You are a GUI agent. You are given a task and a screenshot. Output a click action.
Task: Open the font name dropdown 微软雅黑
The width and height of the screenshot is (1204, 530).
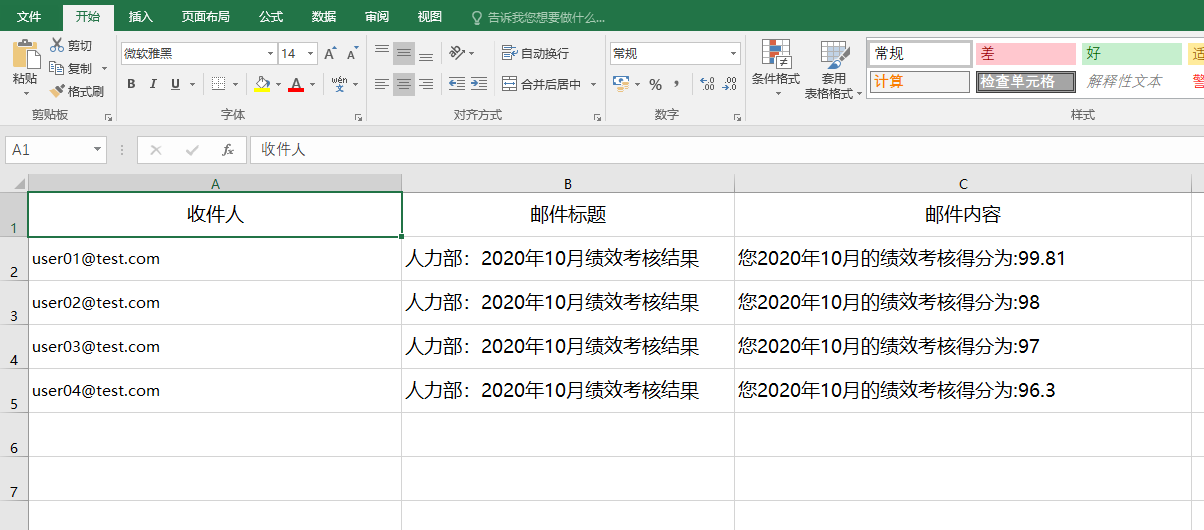pos(270,54)
